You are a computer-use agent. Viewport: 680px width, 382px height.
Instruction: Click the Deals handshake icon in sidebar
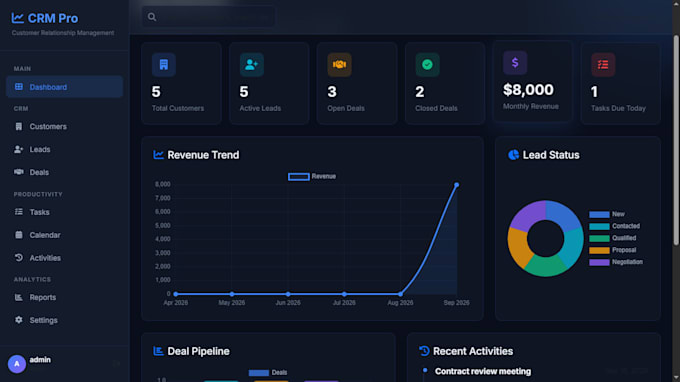tap(19, 172)
